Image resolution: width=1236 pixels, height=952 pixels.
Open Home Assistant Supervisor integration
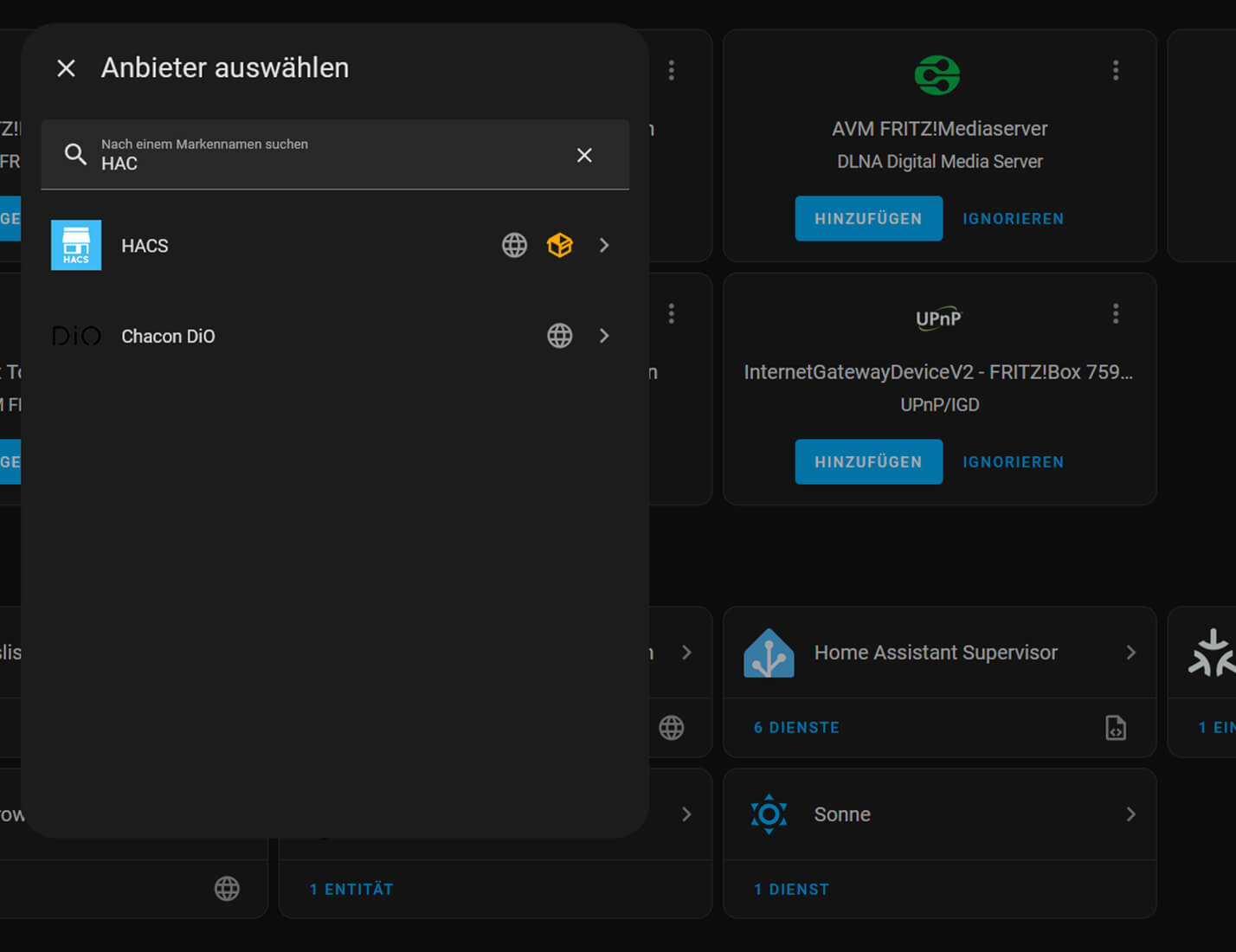936,653
